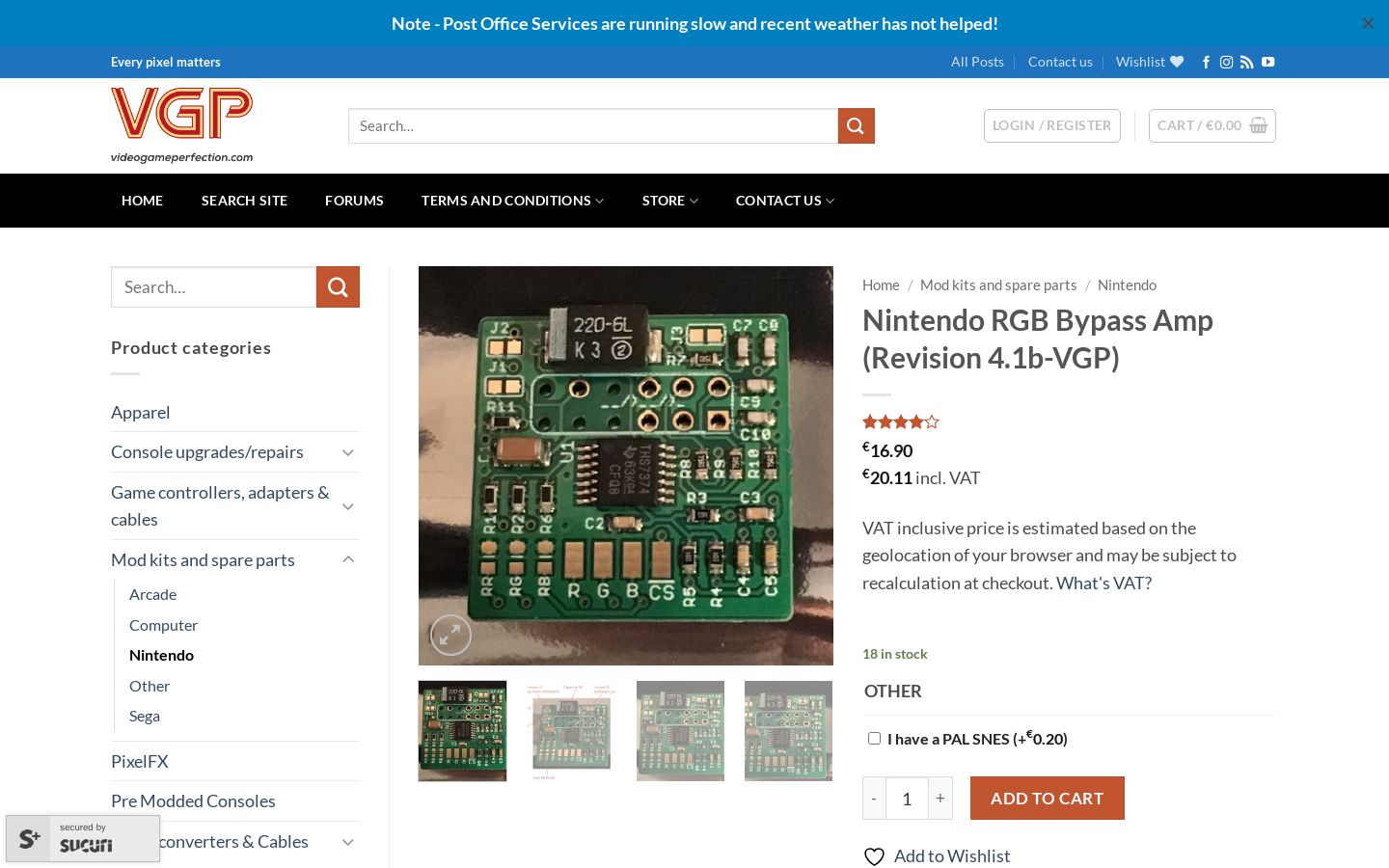Focus the quantity number field
The width and height of the screenshot is (1389, 868).
pos(907,799)
